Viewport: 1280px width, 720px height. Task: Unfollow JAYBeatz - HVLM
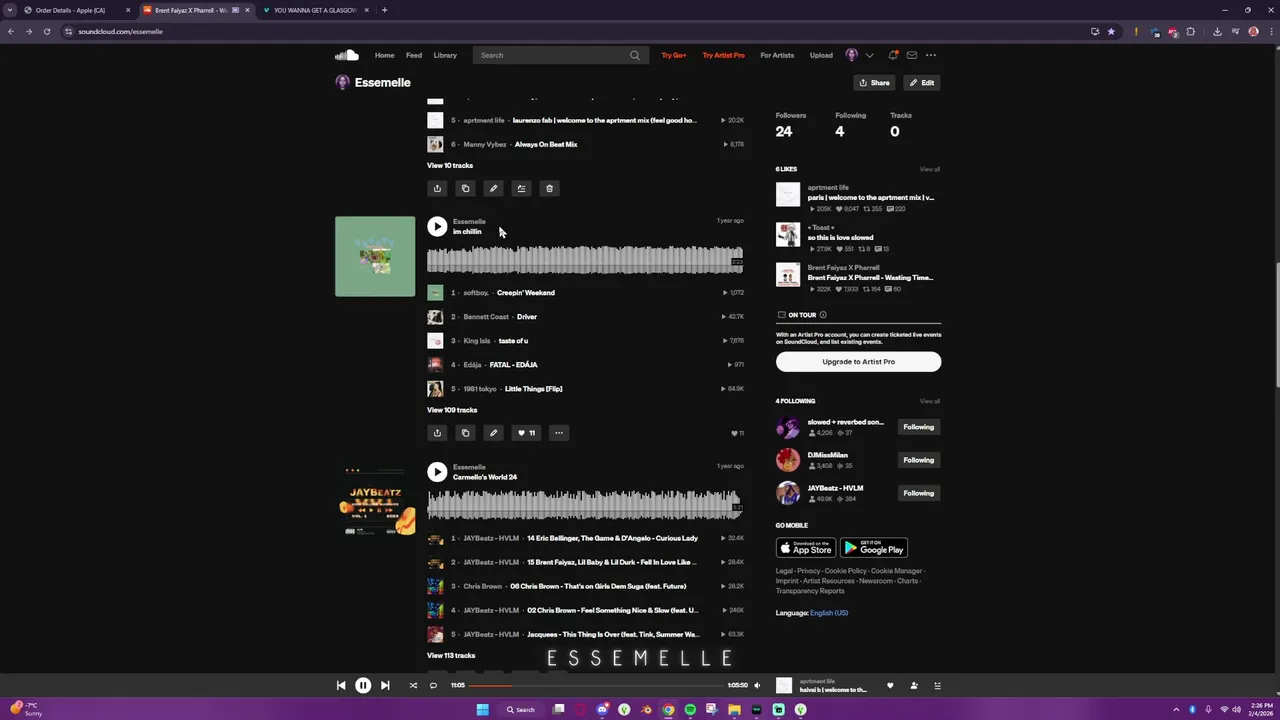[918, 493]
